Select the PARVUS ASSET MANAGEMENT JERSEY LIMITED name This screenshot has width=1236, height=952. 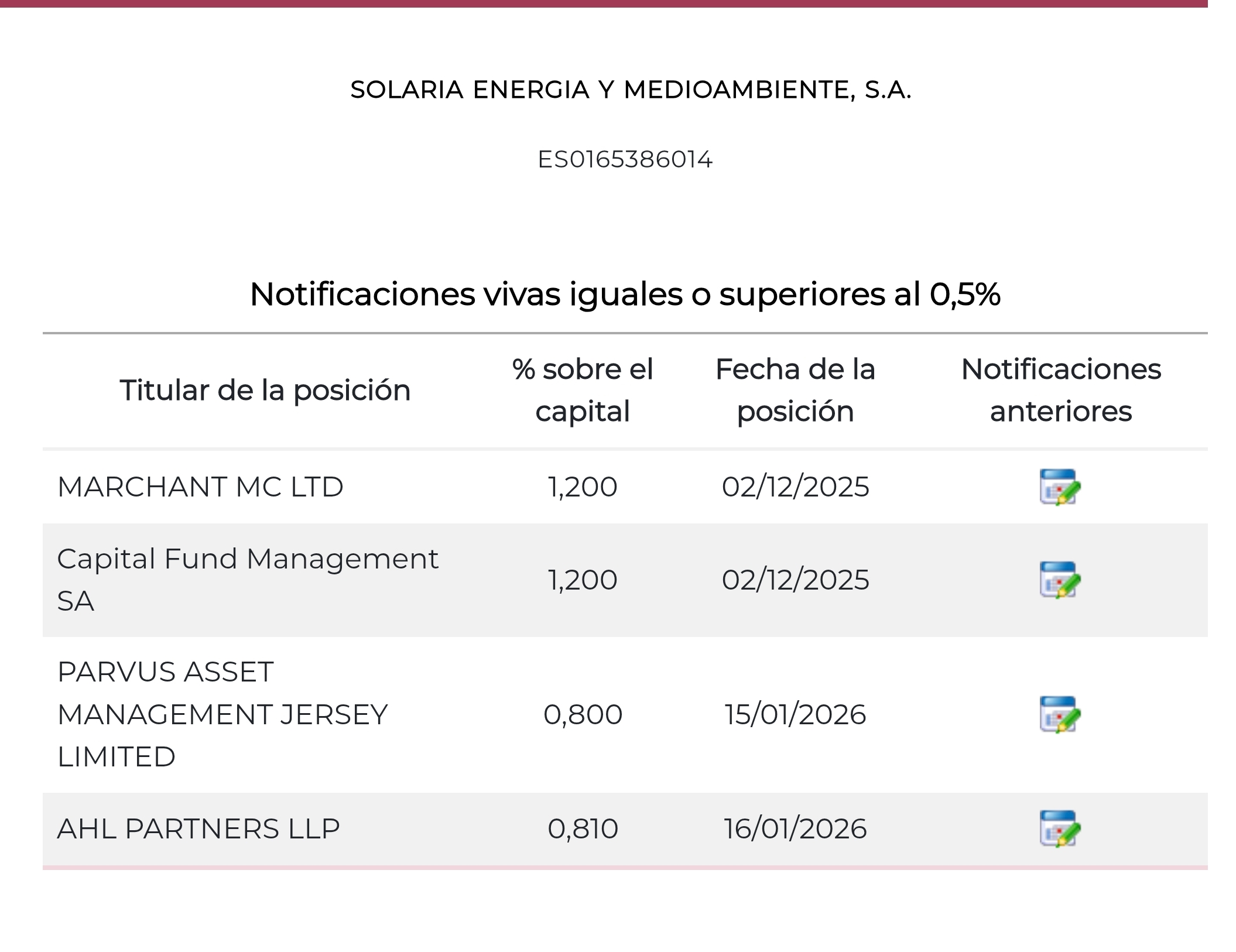(x=222, y=714)
